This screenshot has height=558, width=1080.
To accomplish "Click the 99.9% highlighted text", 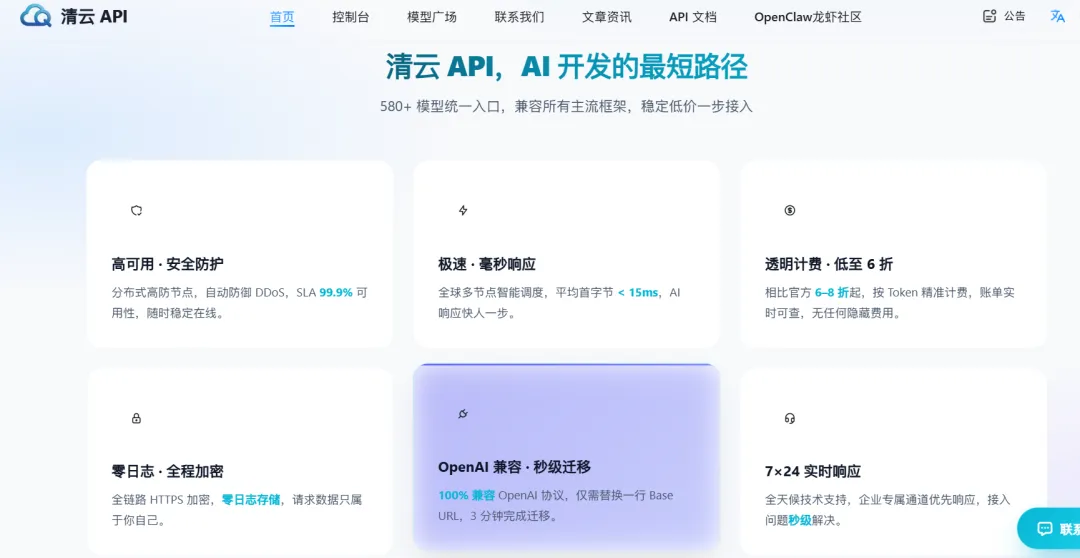I will 336,292.
